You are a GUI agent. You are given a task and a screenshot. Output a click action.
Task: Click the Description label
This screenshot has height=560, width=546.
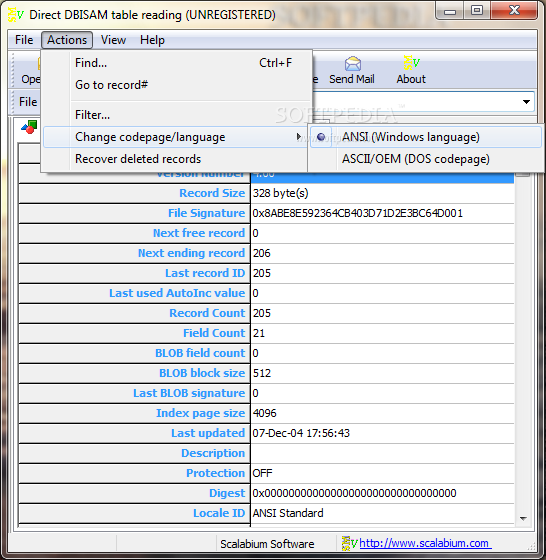(x=213, y=453)
